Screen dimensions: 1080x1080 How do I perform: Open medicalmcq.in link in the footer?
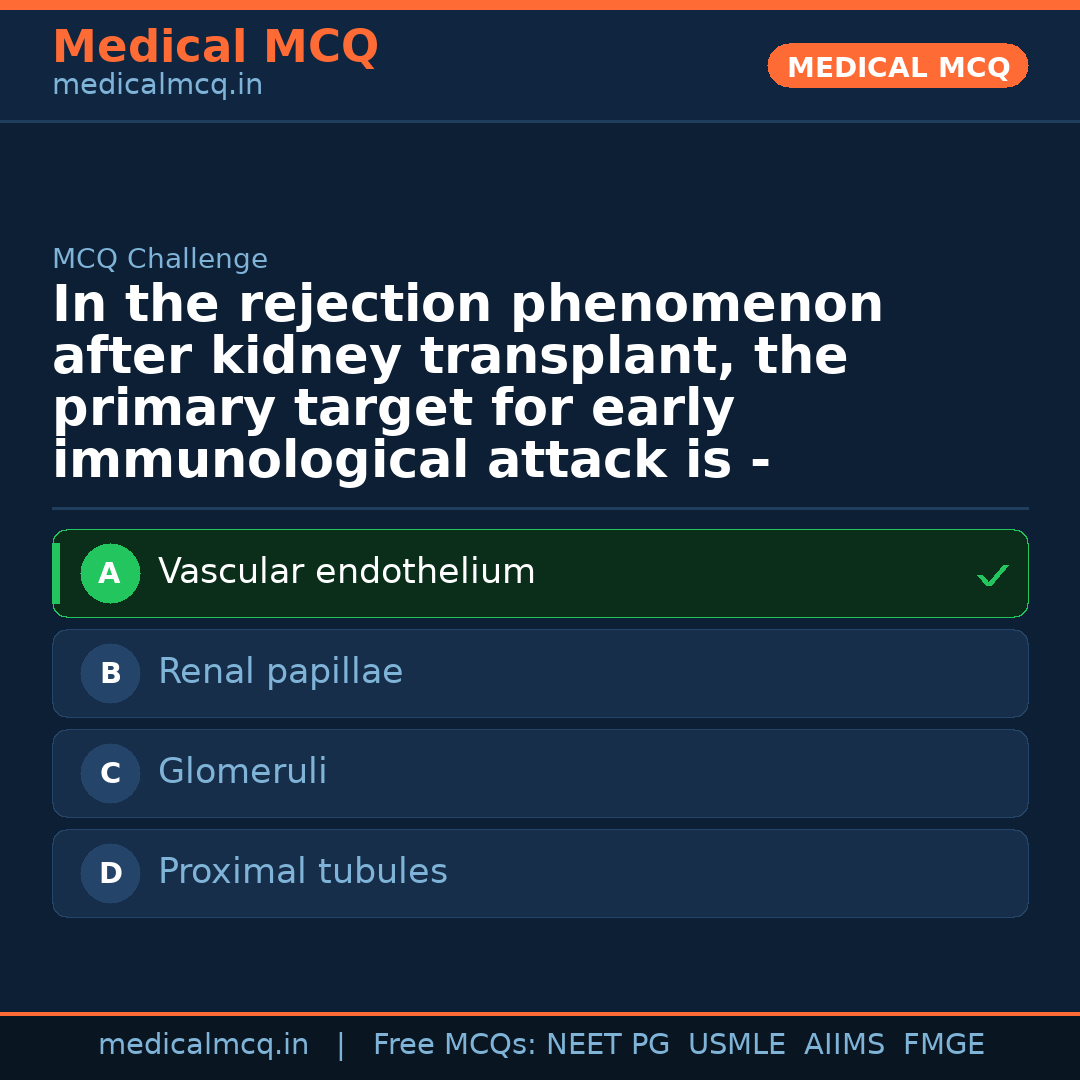point(203,1045)
